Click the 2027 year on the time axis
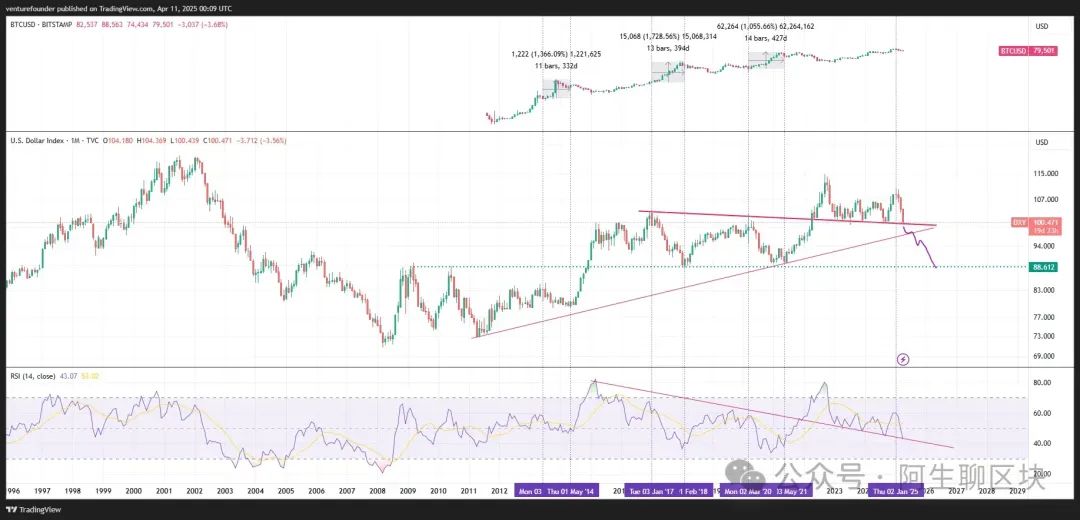The height and width of the screenshot is (520, 1080). click(956, 491)
